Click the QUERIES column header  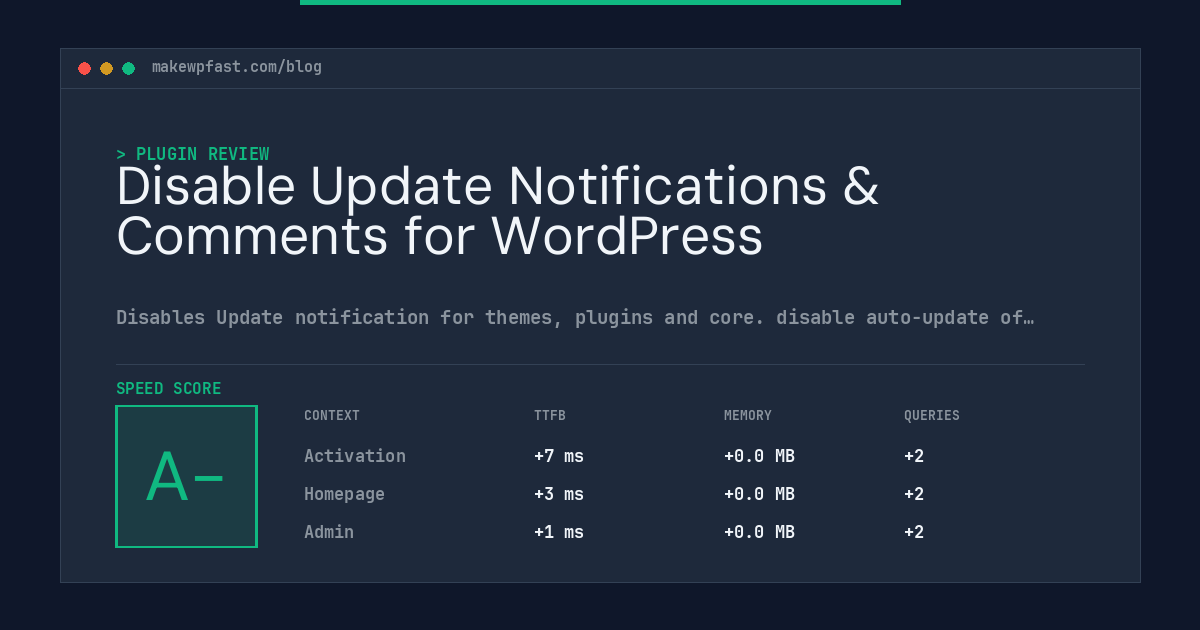pyautogui.click(x=932, y=416)
